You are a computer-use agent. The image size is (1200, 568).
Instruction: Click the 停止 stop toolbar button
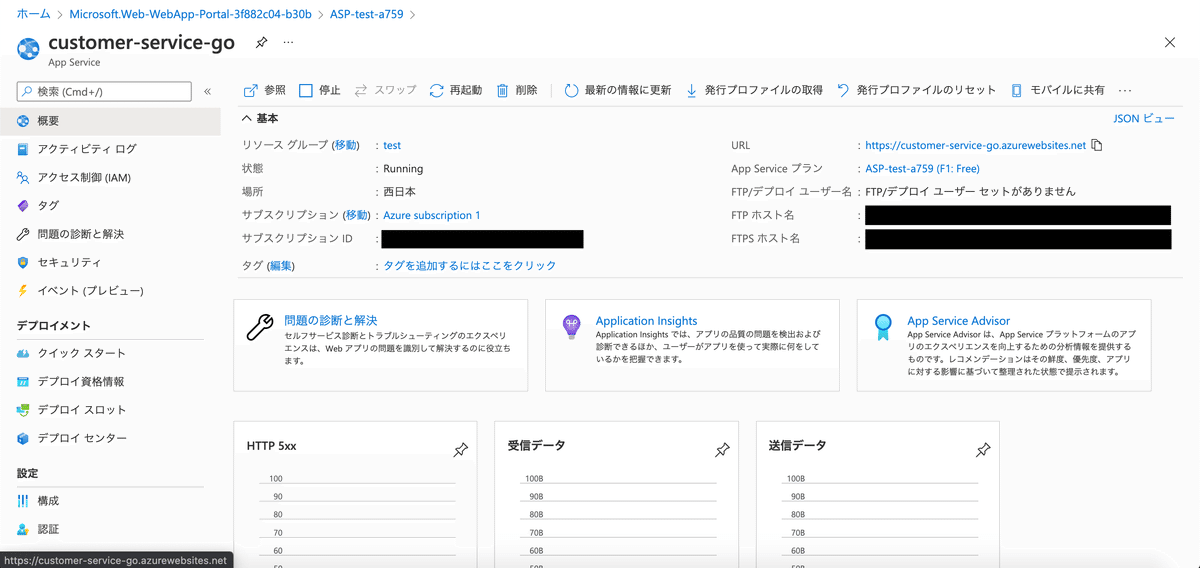pos(320,90)
